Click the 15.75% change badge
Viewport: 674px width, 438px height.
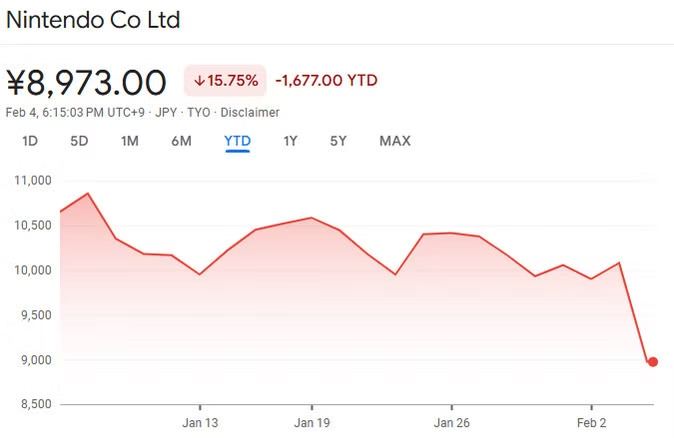pos(224,81)
